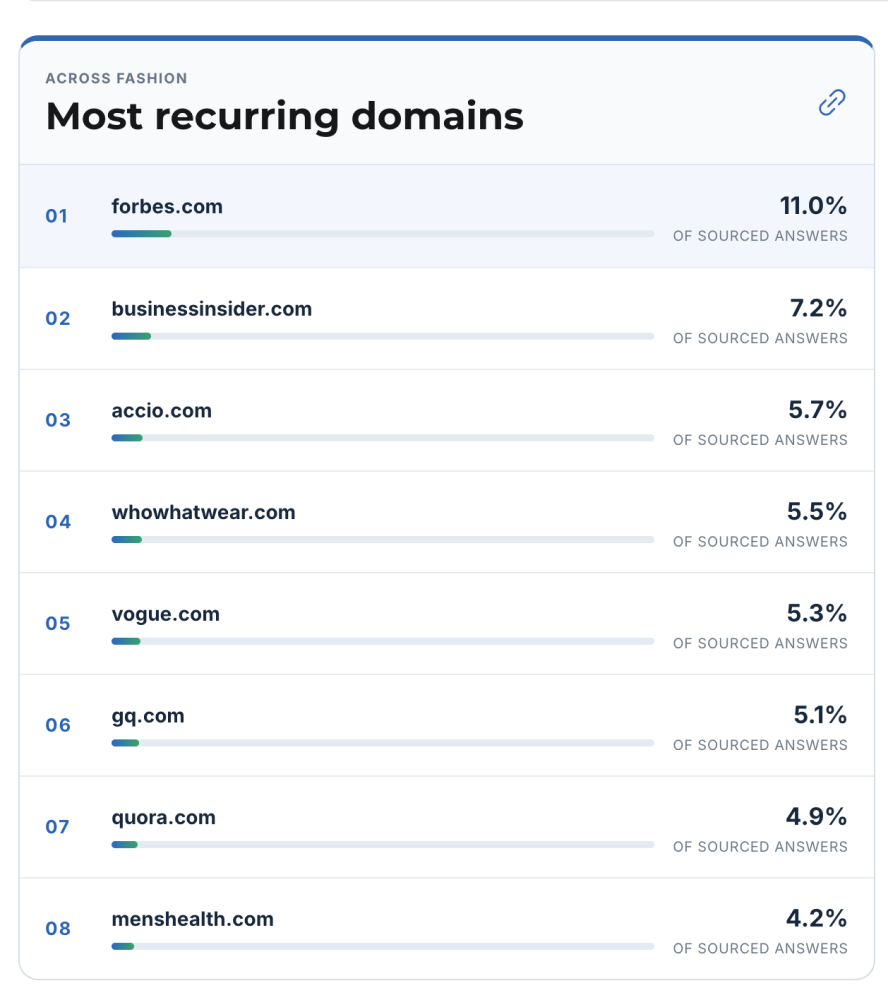Select the whowhatwear.com domain name
The image size is (888, 1000).
tap(204, 512)
